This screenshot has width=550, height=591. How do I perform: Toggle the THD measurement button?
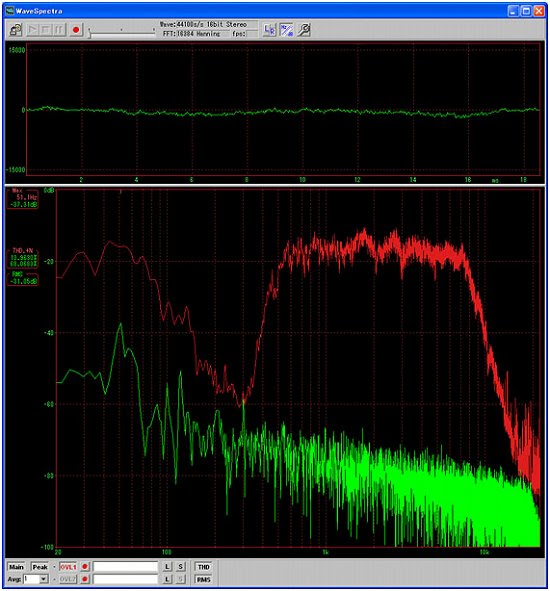[204, 567]
